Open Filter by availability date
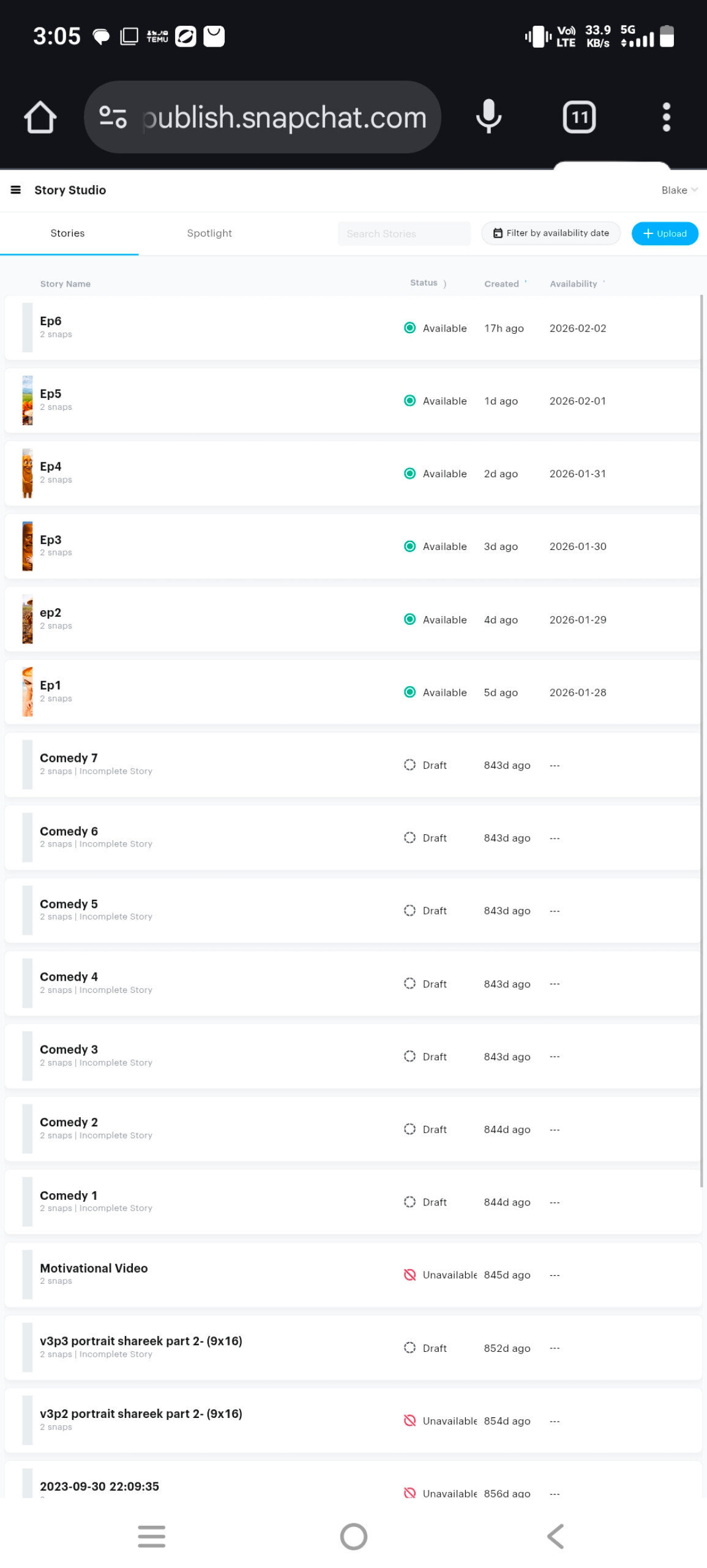Image resolution: width=707 pixels, height=1568 pixels. click(550, 233)
